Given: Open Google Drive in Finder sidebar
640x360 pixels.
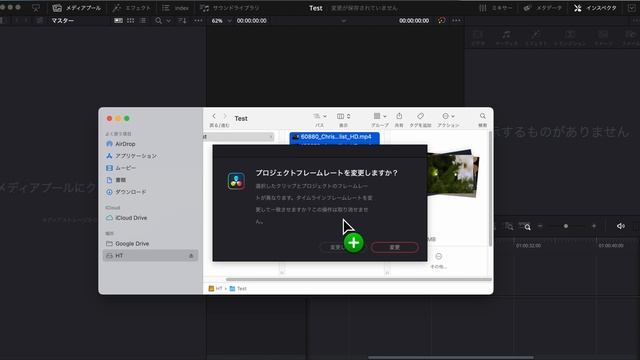Looking at the screenshot, I should click(127, 244).
